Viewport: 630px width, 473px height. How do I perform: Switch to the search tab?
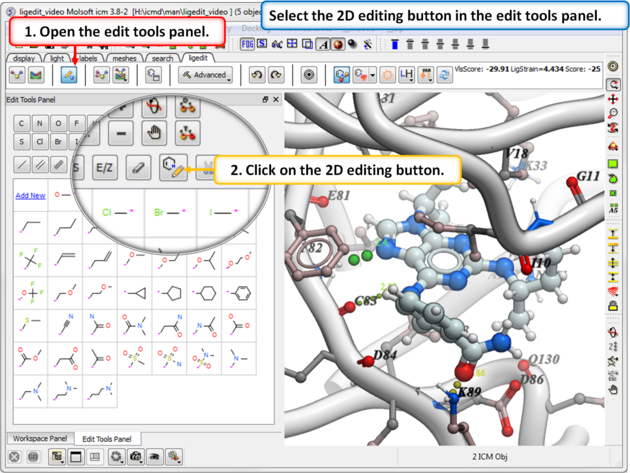162,58
